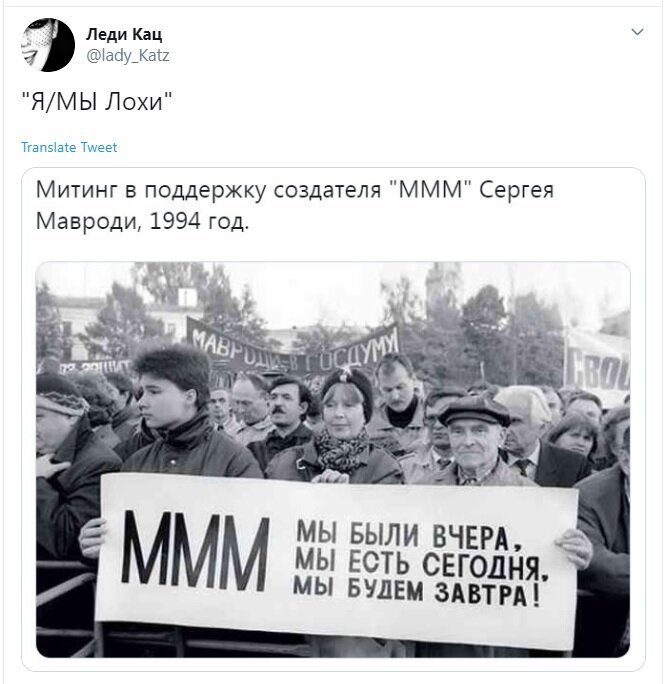This screenshot has height=684, width=668.
Task: Click the quoted tweet text about Мавроди
Action: (295, 205)
